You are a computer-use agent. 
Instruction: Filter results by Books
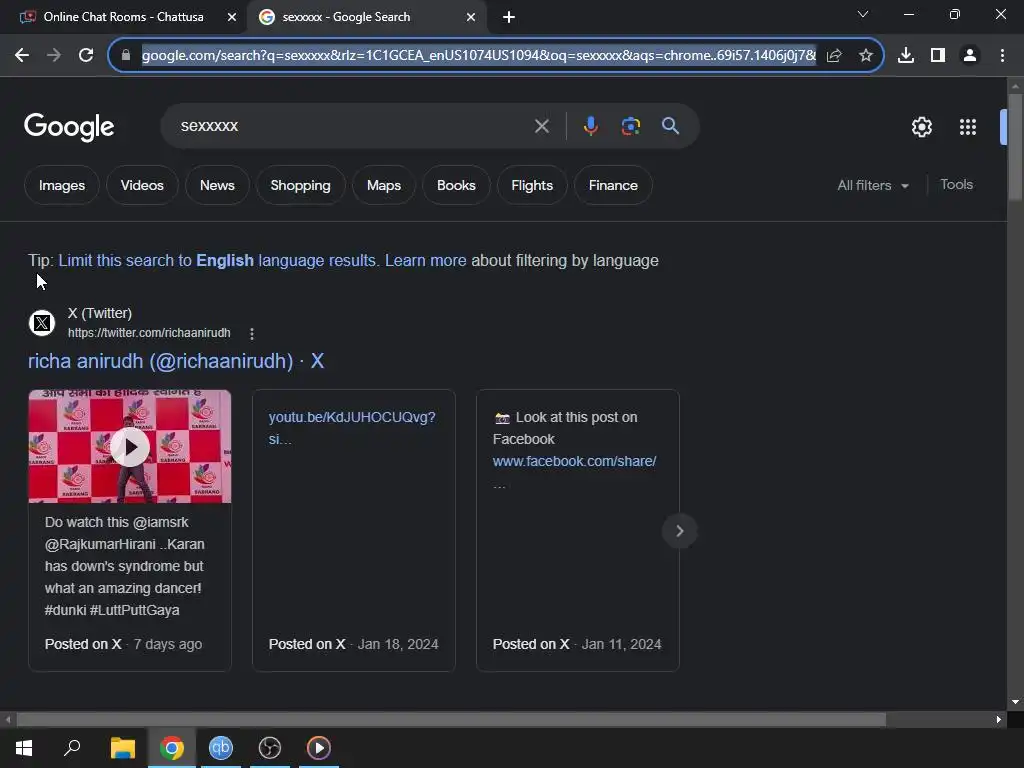coord(456,185)
